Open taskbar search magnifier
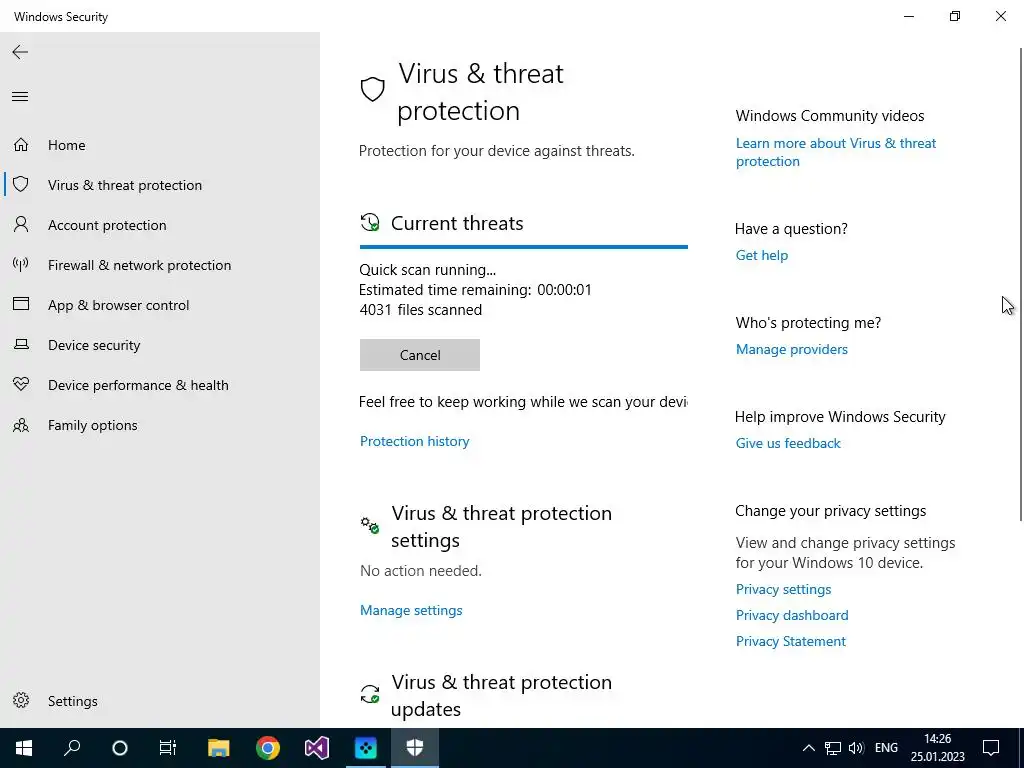1024x768 pixels. pos(72,748)
